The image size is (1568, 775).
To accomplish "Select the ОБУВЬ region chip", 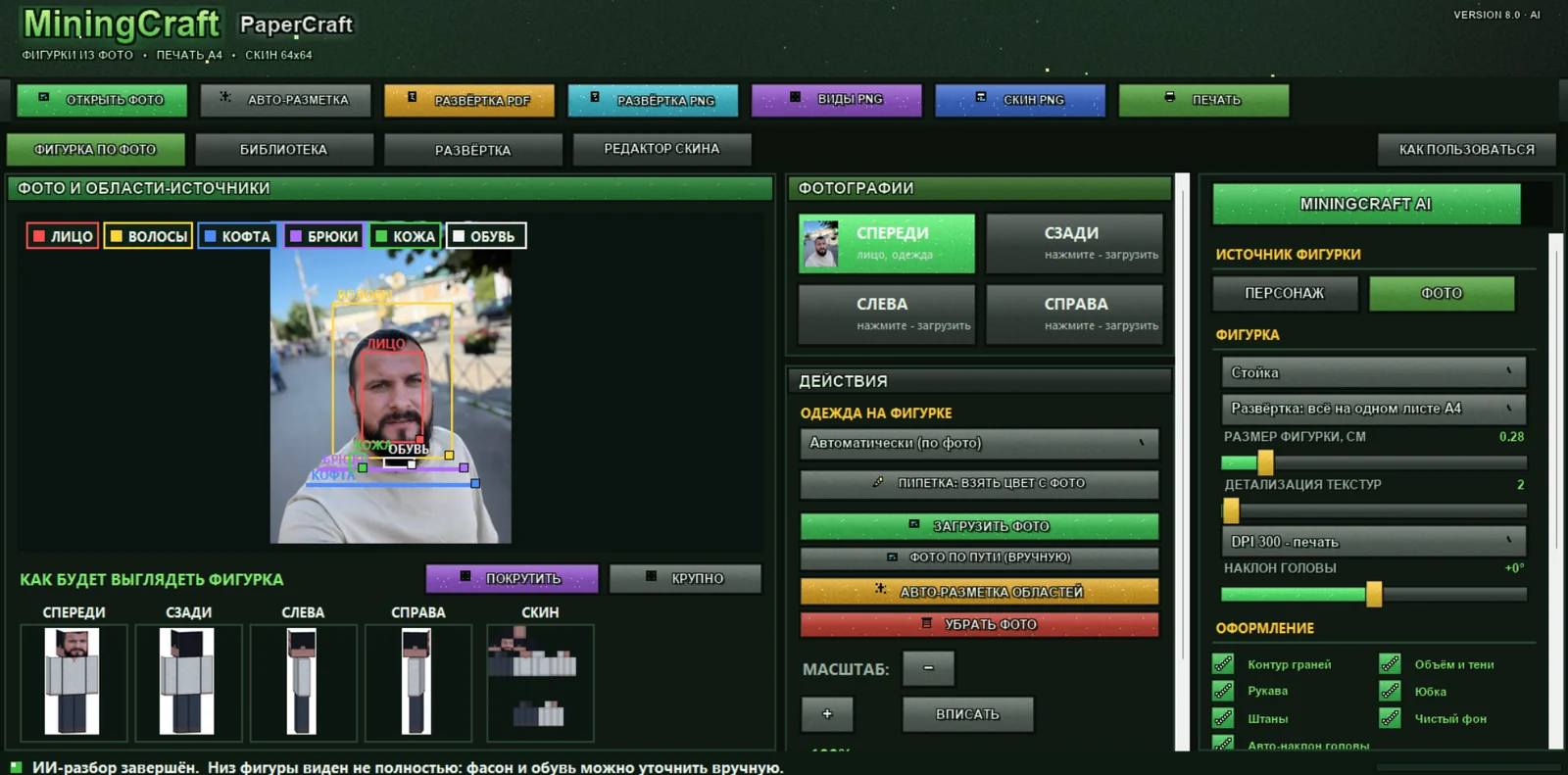I will (486, 236).
